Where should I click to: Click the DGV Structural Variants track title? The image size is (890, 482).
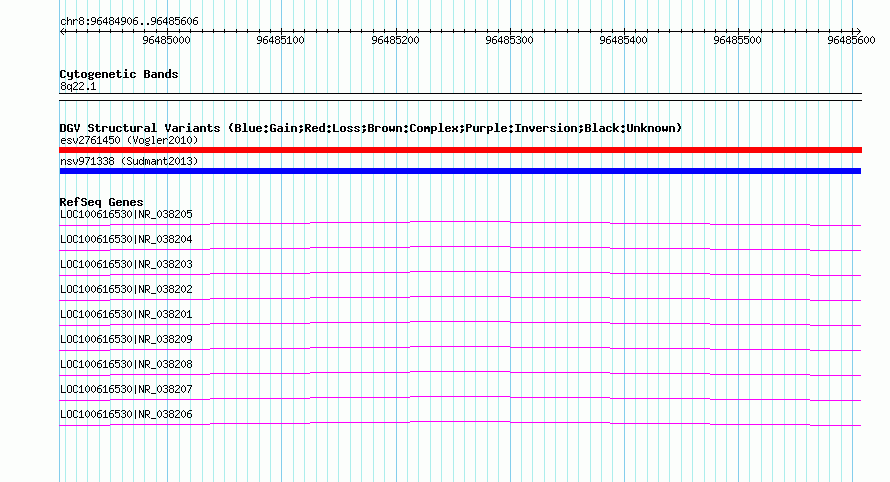[x=371, y=128]
